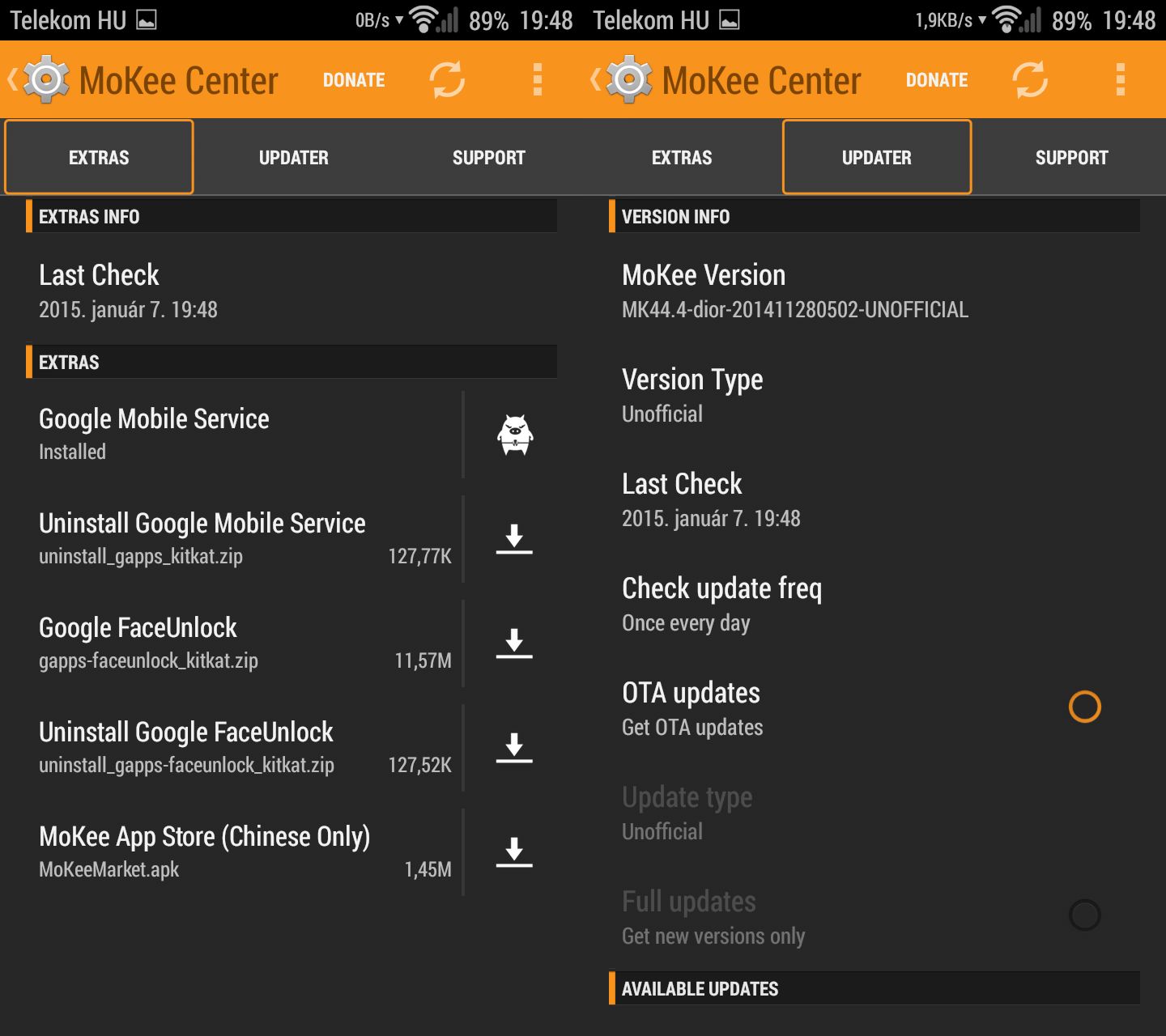Tap cell signal bars in left status bar
Viewport: 1166px width, 1036px height.
448,19
